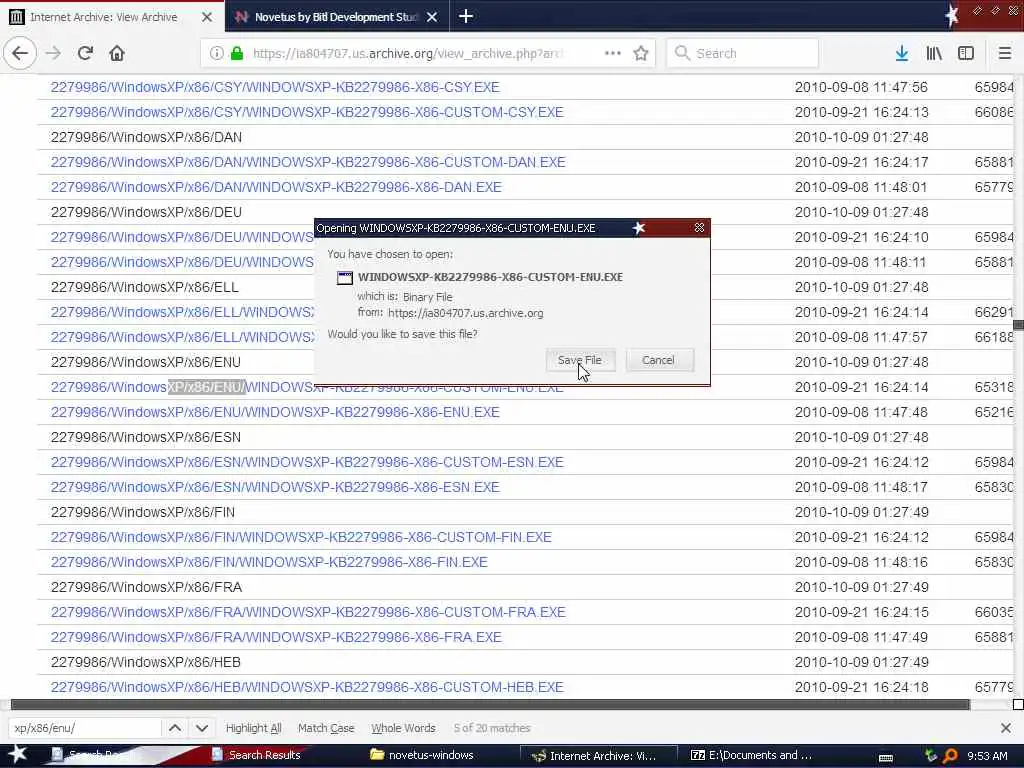Open the browser home page

click(117, 54)
